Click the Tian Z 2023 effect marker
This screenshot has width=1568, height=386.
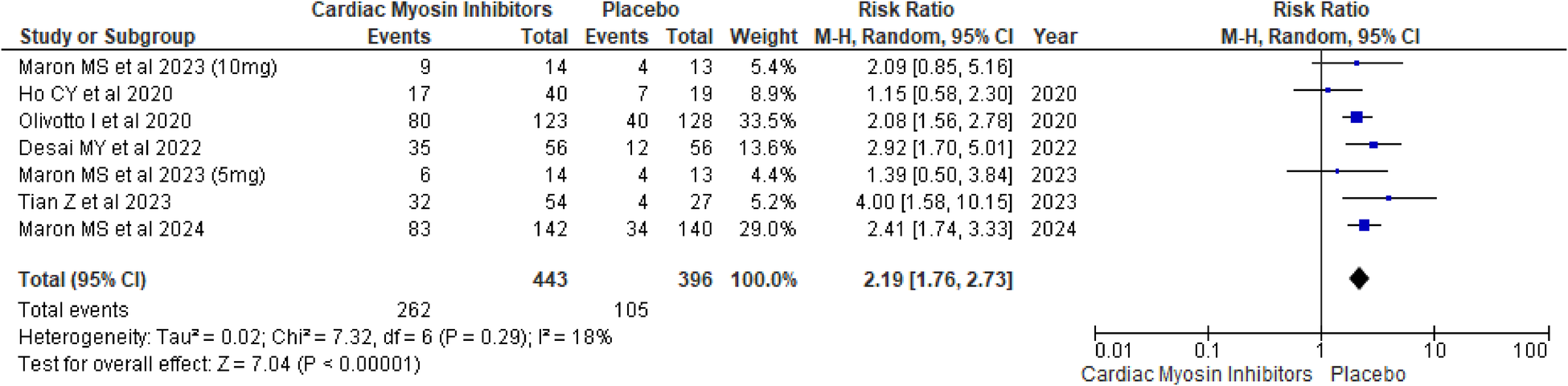(x=1389, y=198)
